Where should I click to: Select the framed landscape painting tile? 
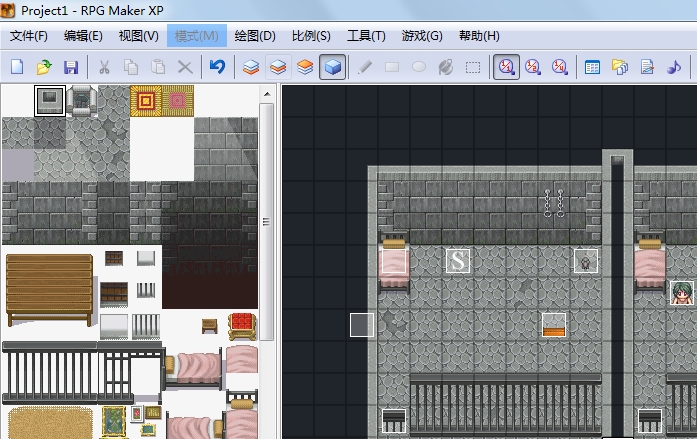point(113,421)
